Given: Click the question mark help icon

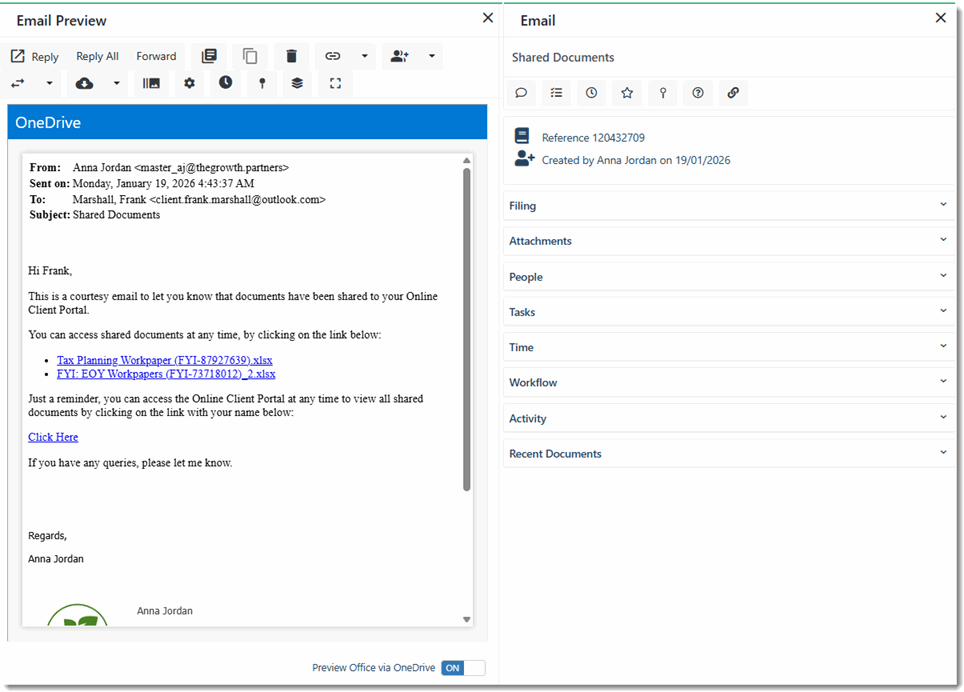Looking at the screenshot, I should [x=698, y=93].
